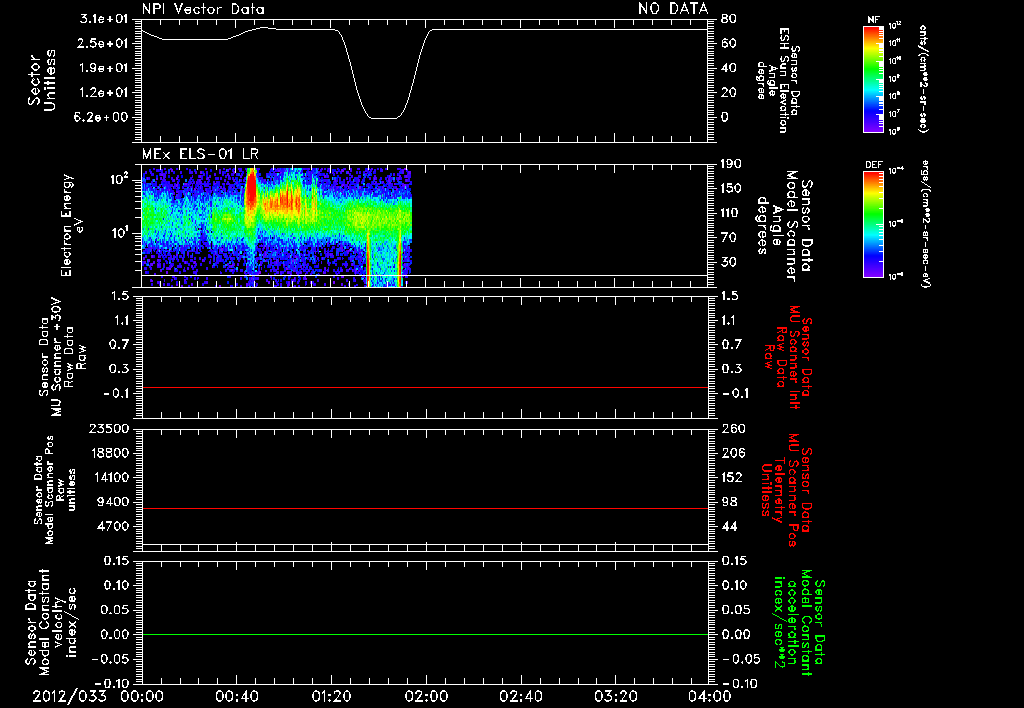
Task: Click the red 'MU Scanner Init Raw Data' label
Action: tap(788, 357)
